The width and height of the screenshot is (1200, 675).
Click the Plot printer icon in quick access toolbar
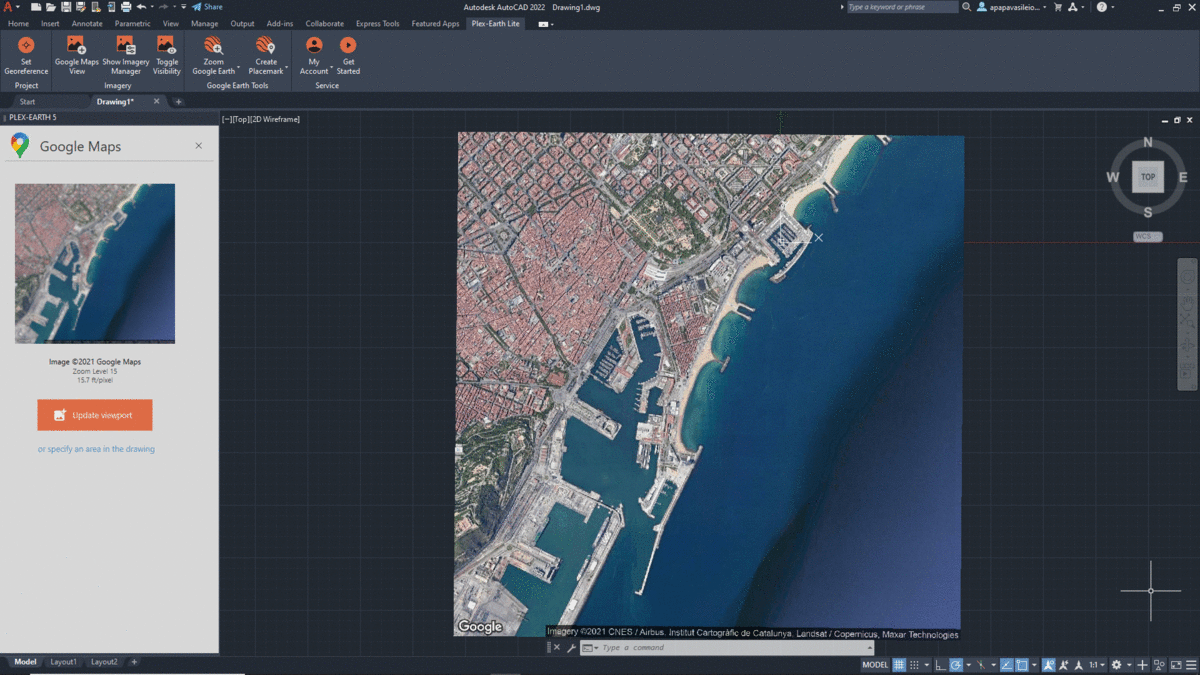pyautogui.click(x=126, y=7)
